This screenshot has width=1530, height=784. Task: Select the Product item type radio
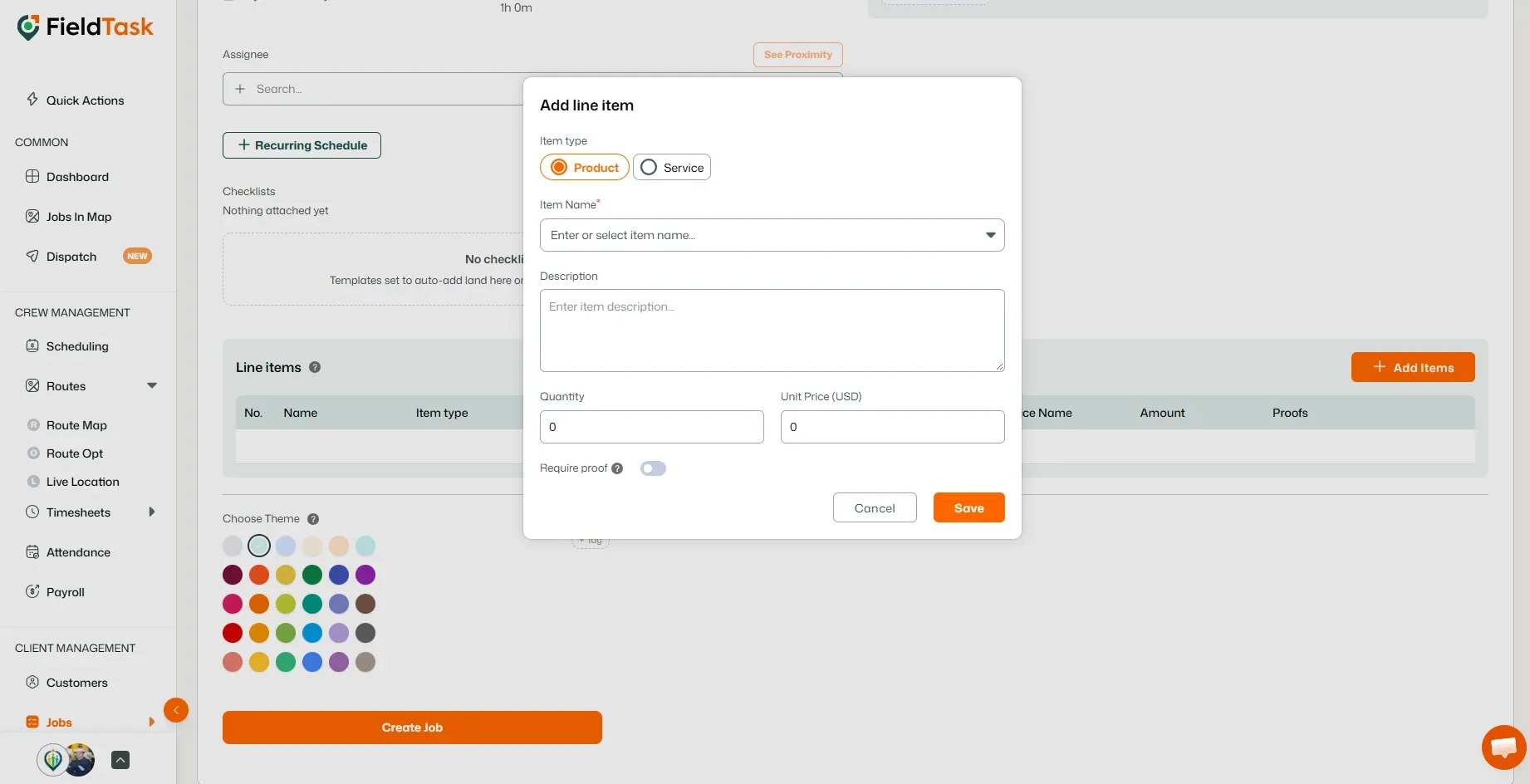pyautogui.click(x=585, y=167)
